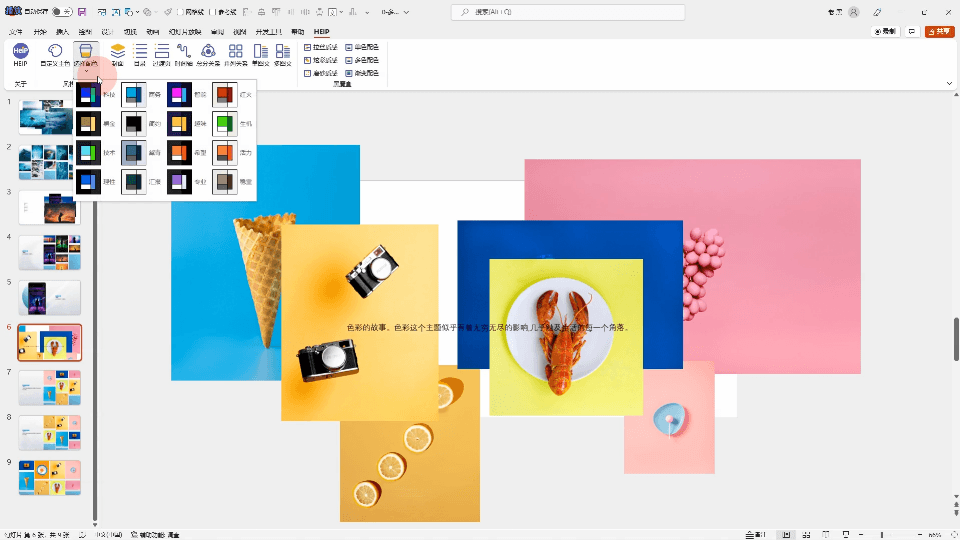Click the stacked layers icon in ribbon

[x=118, y=51]
